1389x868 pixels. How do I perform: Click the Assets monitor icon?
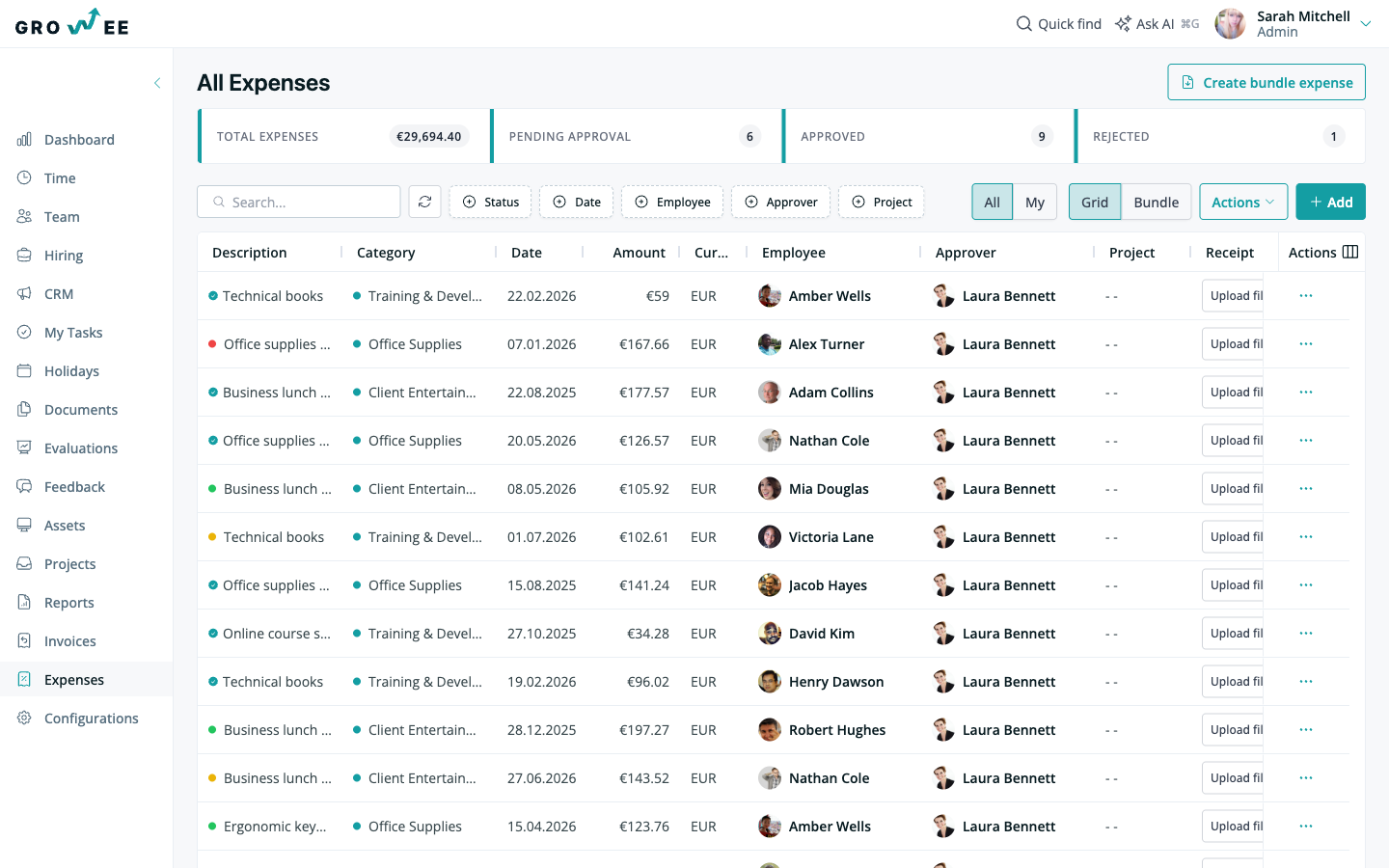[24, 526]
